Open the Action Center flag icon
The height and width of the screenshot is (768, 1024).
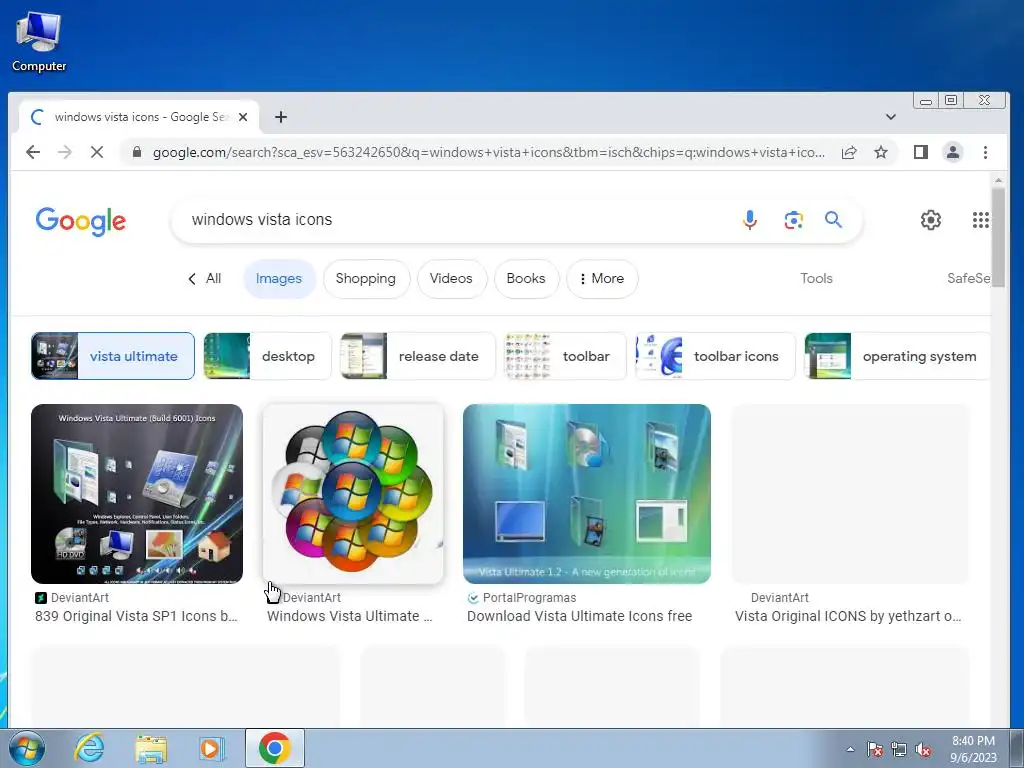875,750
